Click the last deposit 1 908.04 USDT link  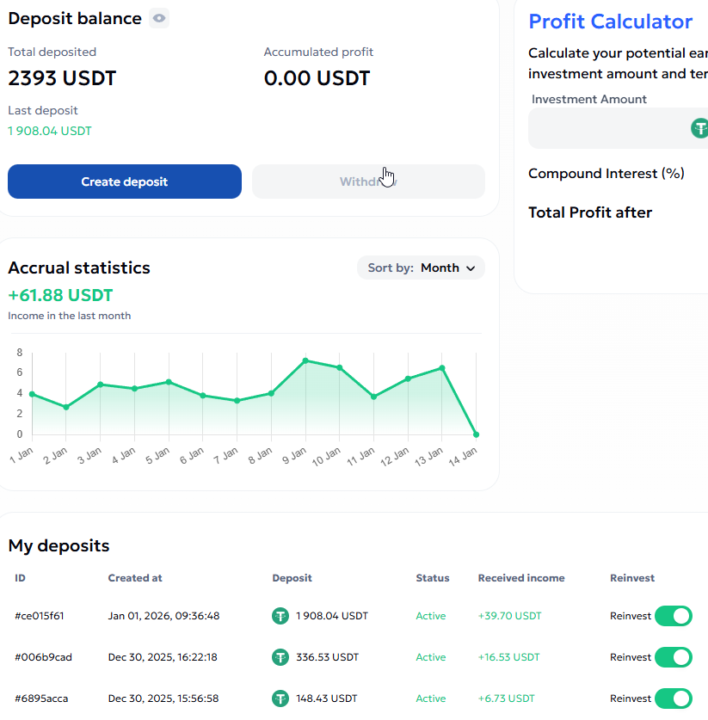click(x=50, y=131)
